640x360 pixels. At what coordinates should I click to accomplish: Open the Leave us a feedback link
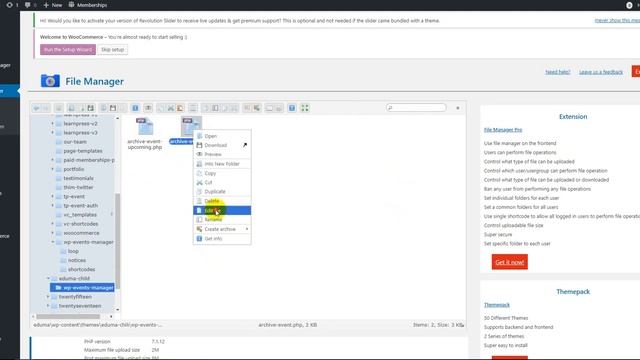click(601, 72)
